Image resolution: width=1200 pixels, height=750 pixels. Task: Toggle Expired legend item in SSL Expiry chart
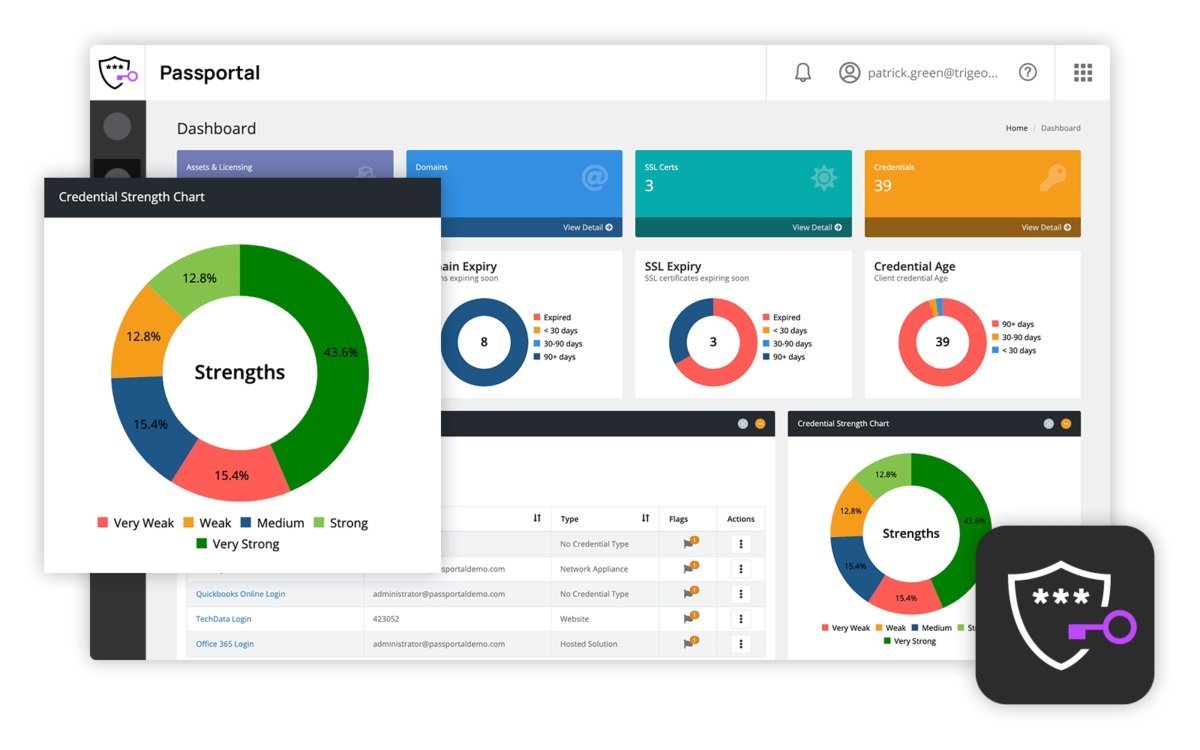pyautogui.click(x=781, y=317)
